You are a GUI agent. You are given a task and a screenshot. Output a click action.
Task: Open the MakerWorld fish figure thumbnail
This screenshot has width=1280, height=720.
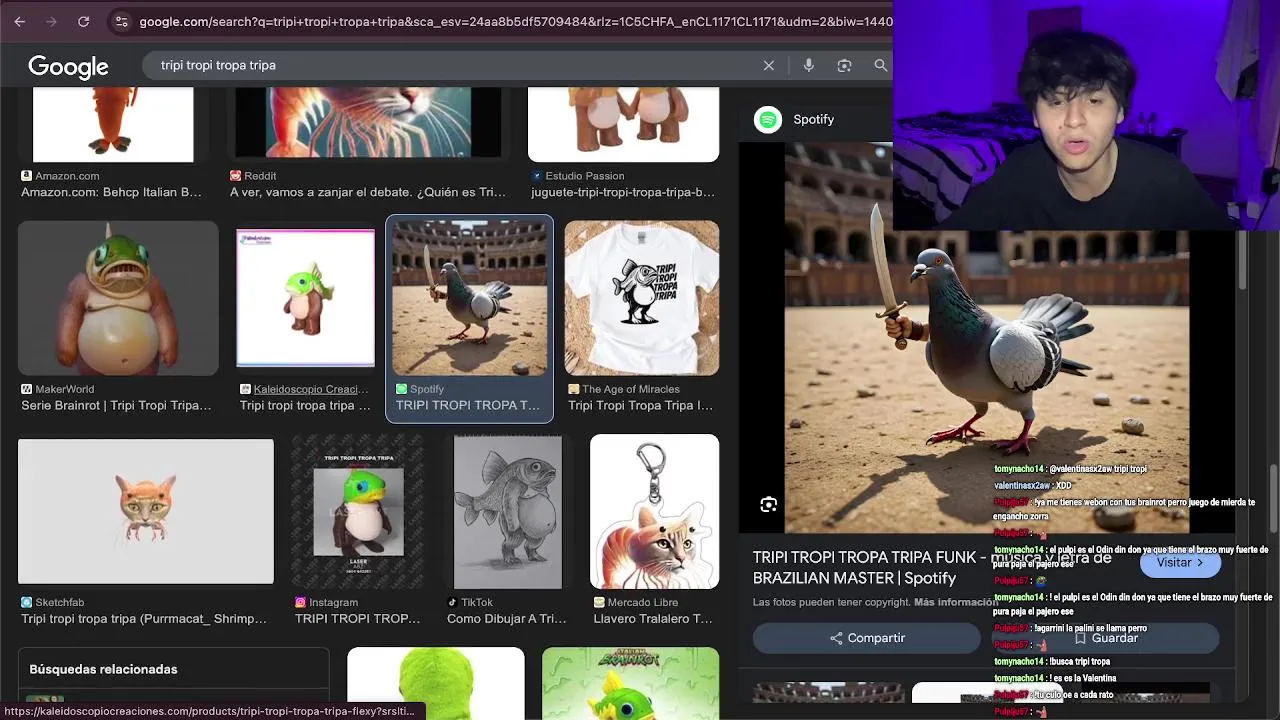(x=118, y=298)
